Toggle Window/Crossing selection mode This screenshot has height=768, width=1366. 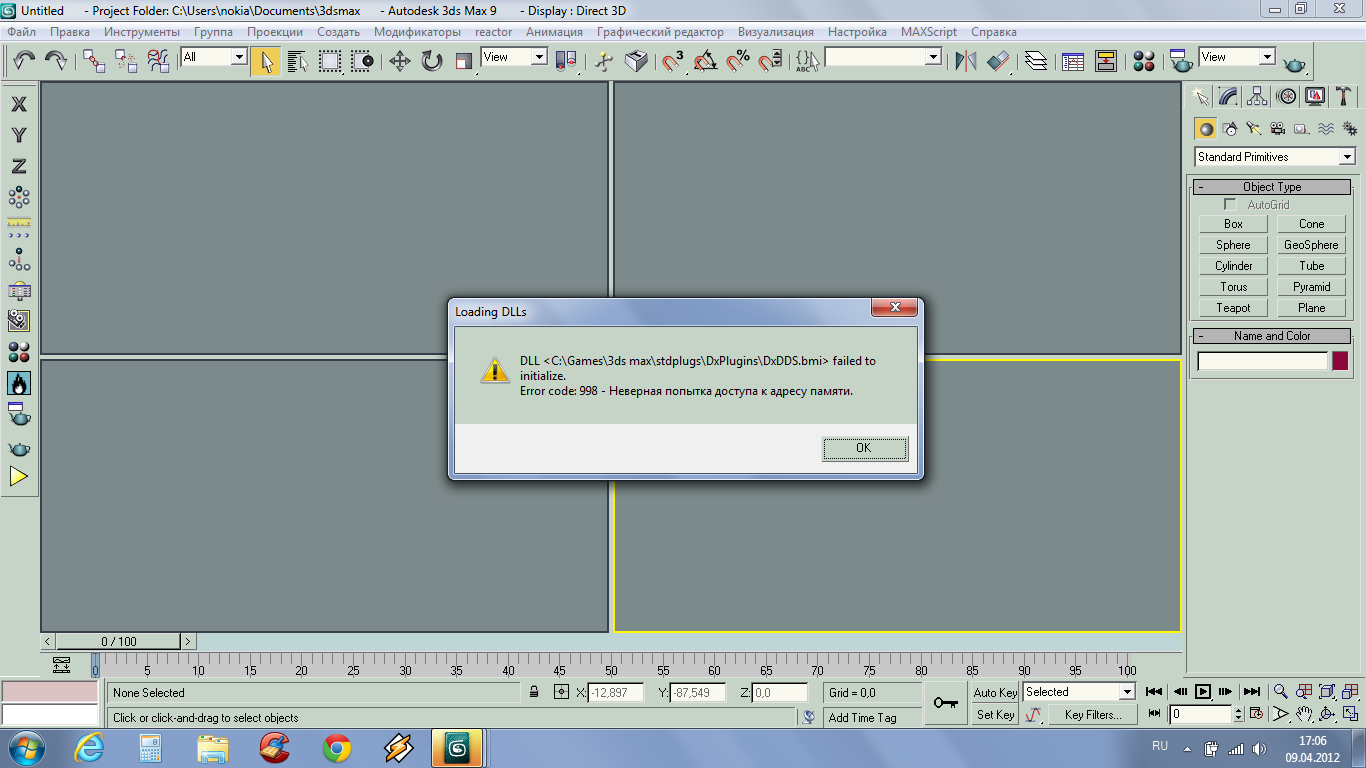tap(362, 61)
